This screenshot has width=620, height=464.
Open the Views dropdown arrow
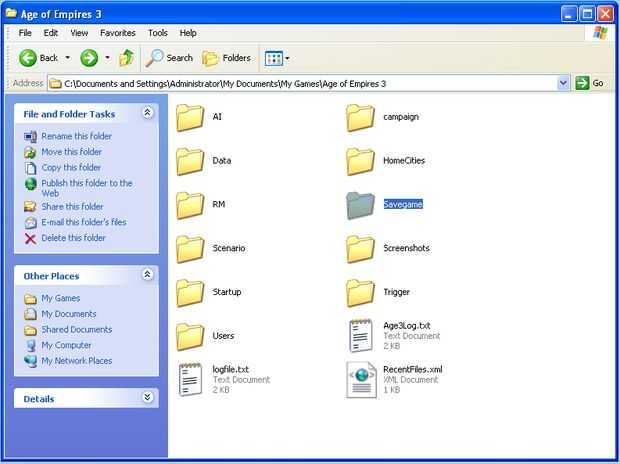(x=287, y=59)
